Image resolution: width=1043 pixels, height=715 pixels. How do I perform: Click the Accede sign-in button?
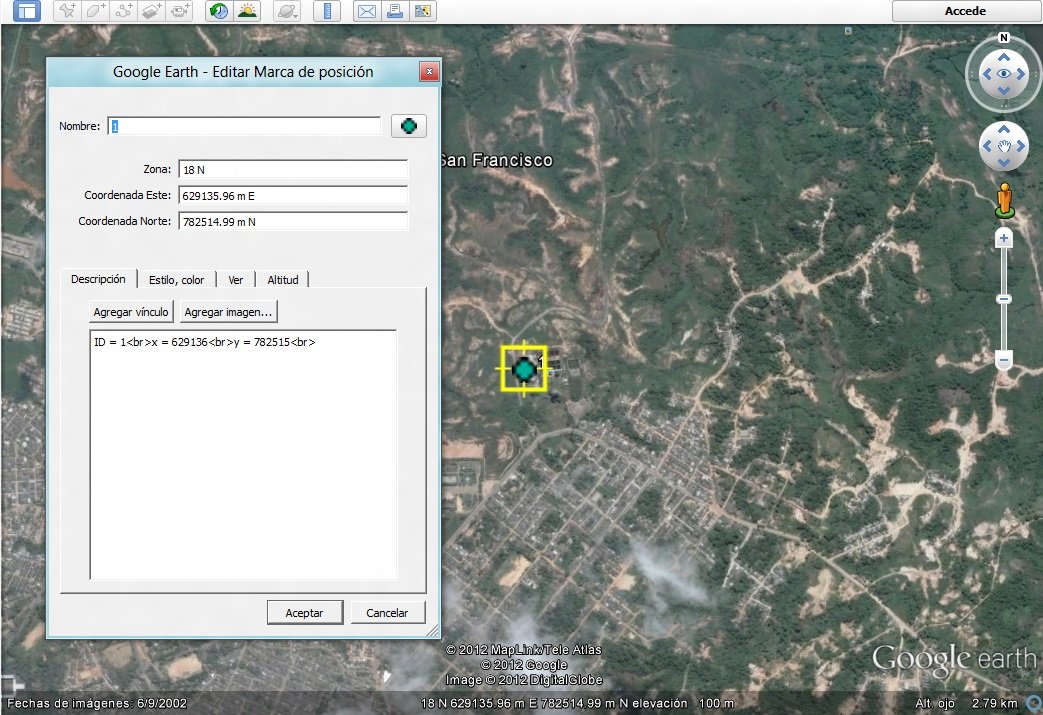tap(967, 11)
